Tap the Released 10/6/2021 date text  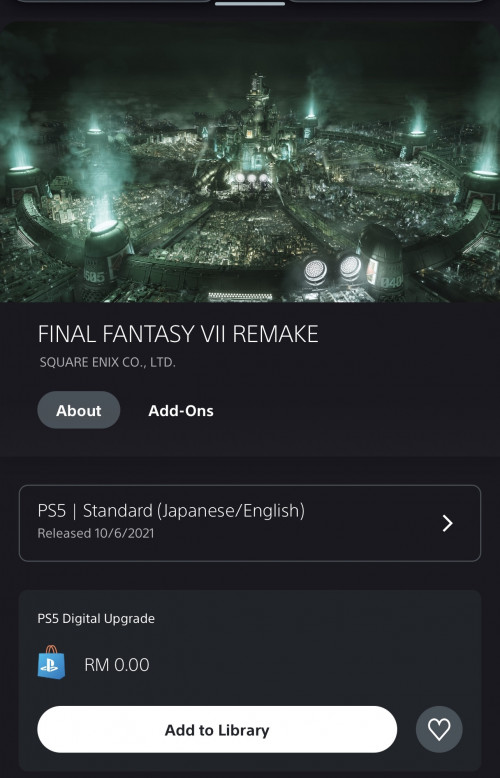pyautogui.click(x=96, y=533)
